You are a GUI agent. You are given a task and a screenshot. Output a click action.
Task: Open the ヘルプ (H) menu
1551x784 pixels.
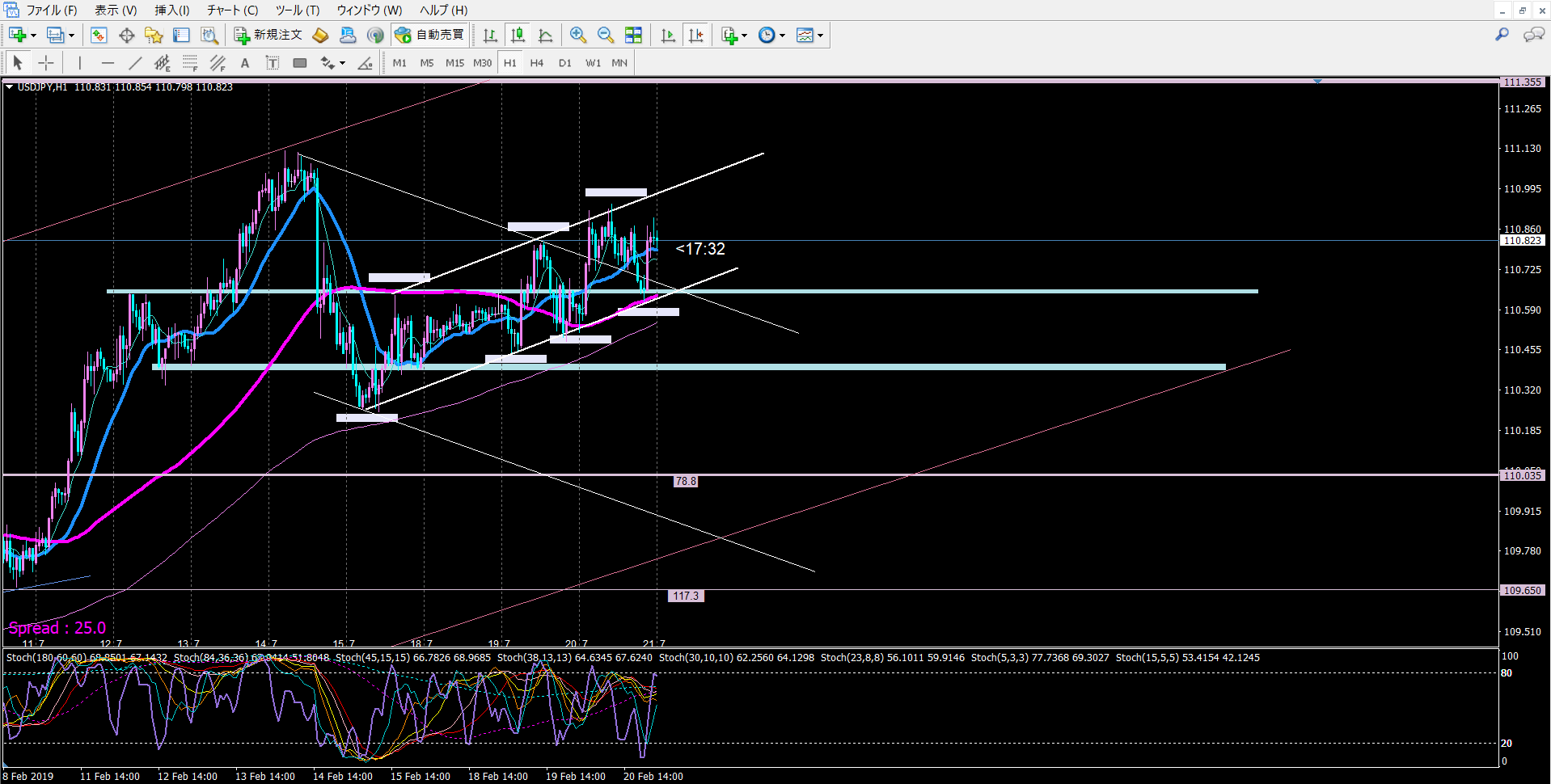click(443, 11)
